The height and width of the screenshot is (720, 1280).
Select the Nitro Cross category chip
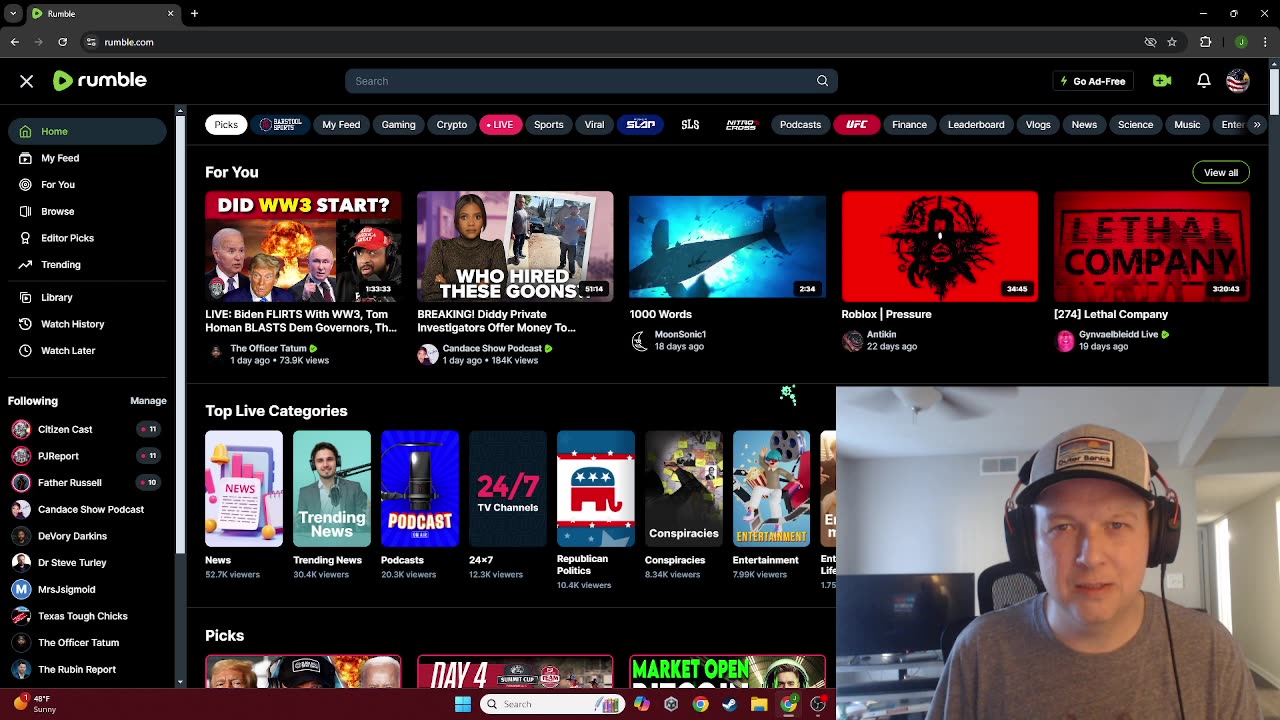741,125
